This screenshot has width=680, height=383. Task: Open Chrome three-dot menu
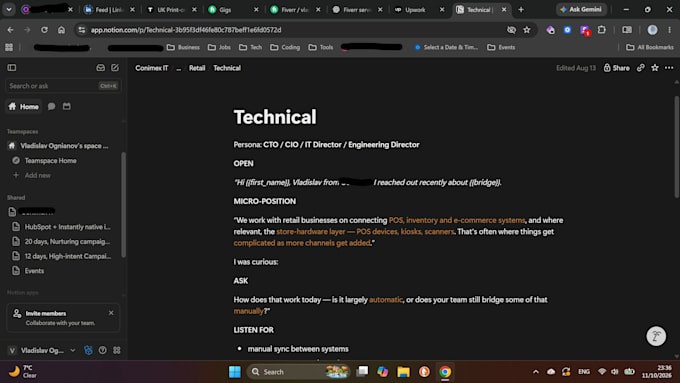669,29
